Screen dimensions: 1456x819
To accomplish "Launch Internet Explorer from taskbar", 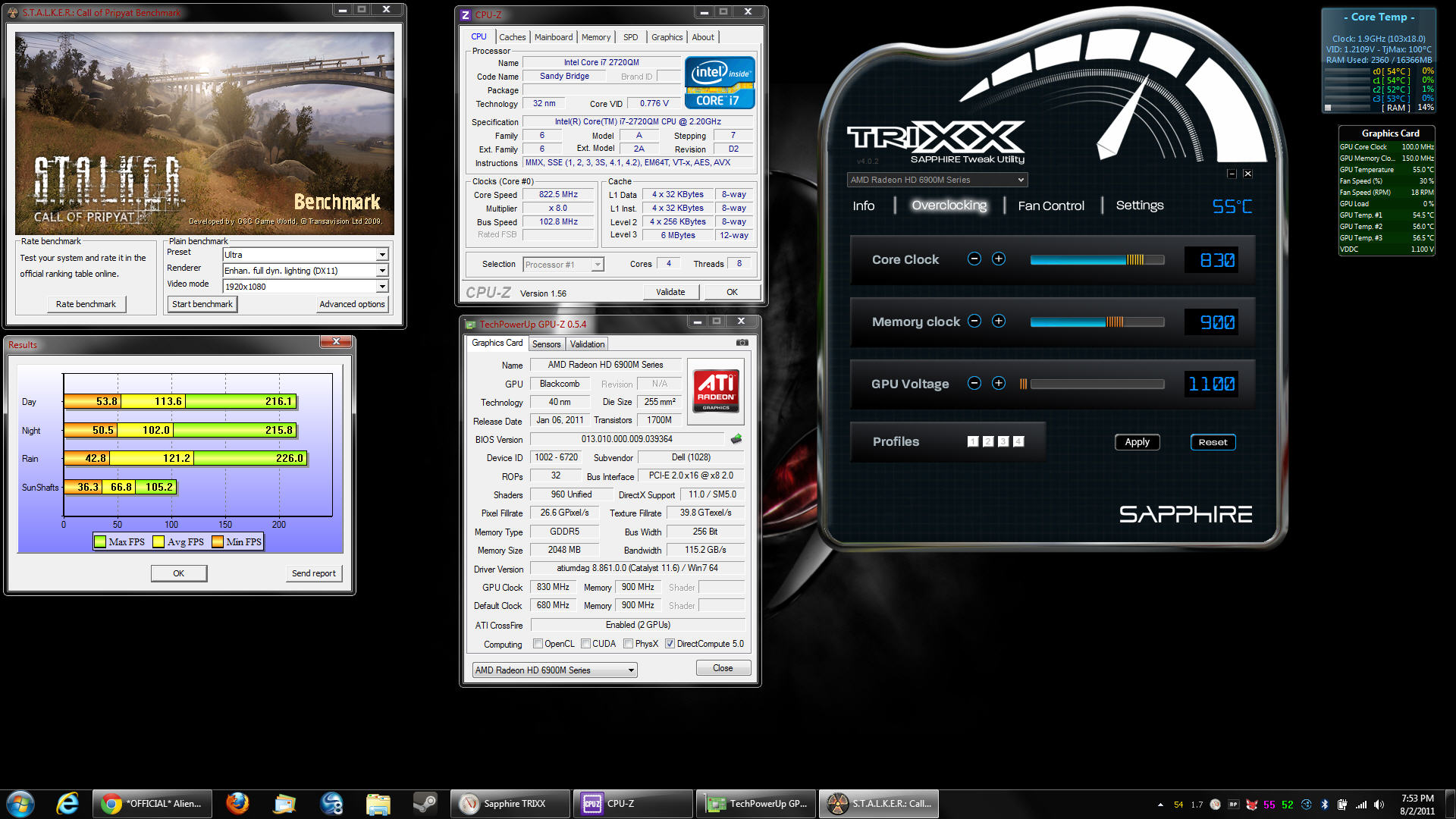I will 67,804.
